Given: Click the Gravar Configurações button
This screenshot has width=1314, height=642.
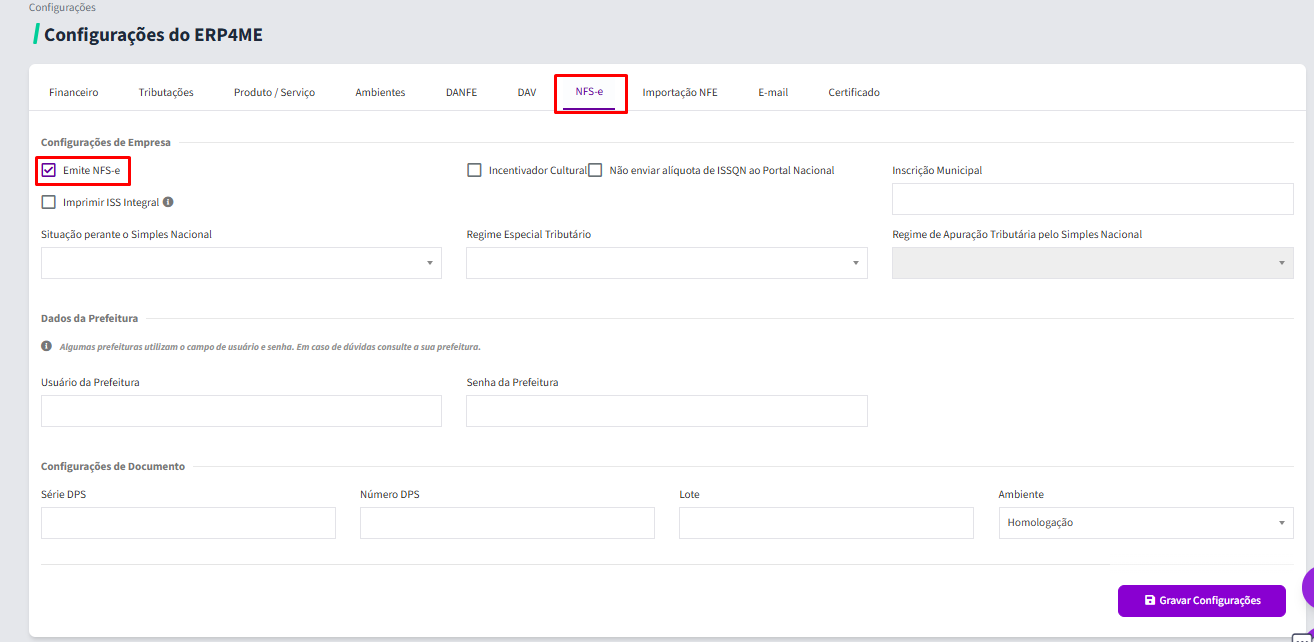Looking at the screenshot, I should point(1202,601).
